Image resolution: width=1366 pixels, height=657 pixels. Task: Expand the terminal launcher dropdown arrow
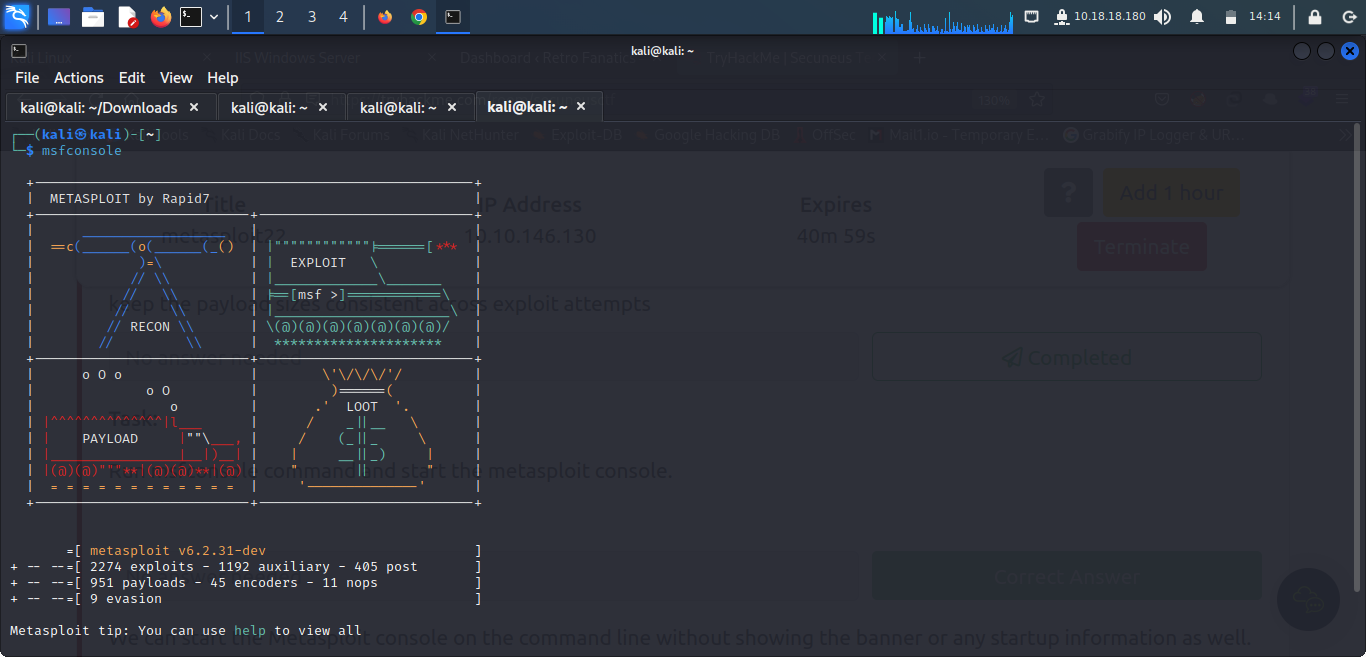point(213,17)
